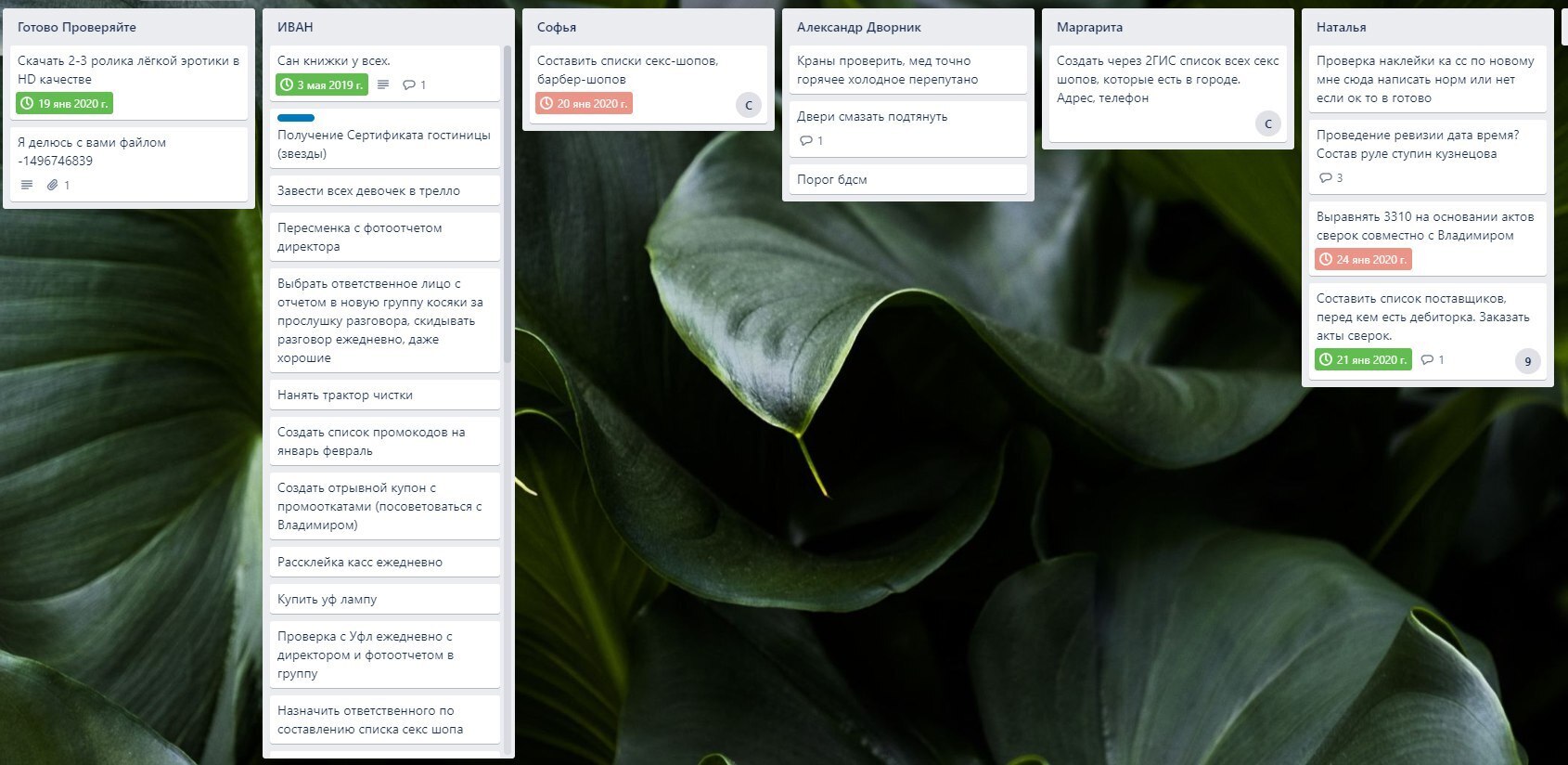
Task: Click comments icon on 'Проведение ревизии' card
Action: tap(1325, 177)
